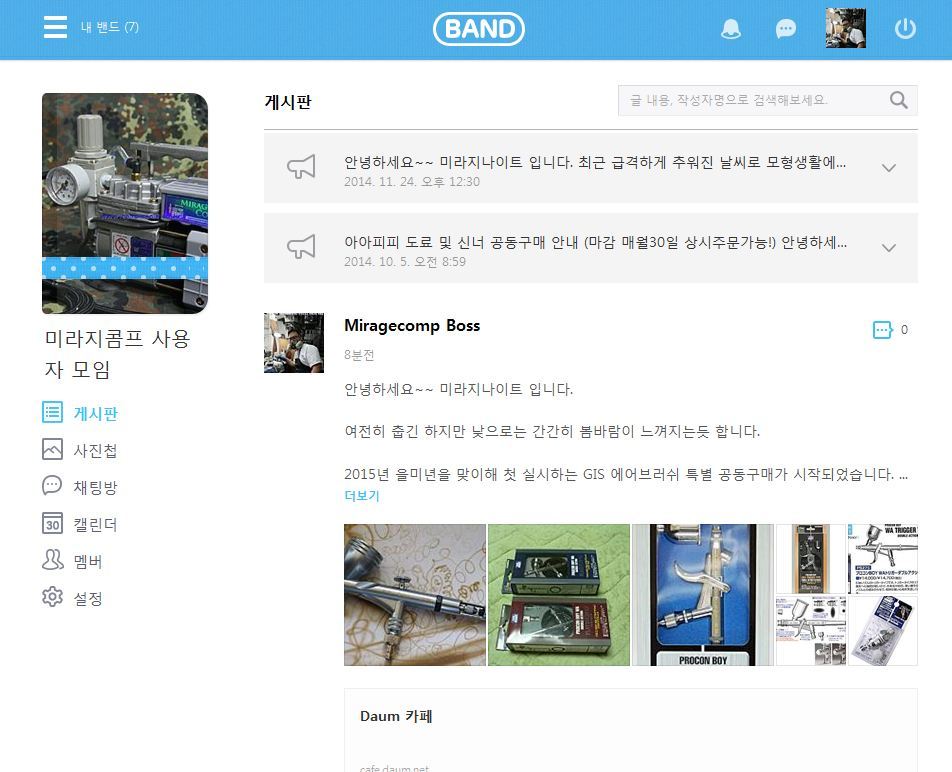Open the chat bubble icon in header

(x=786, y=29)
